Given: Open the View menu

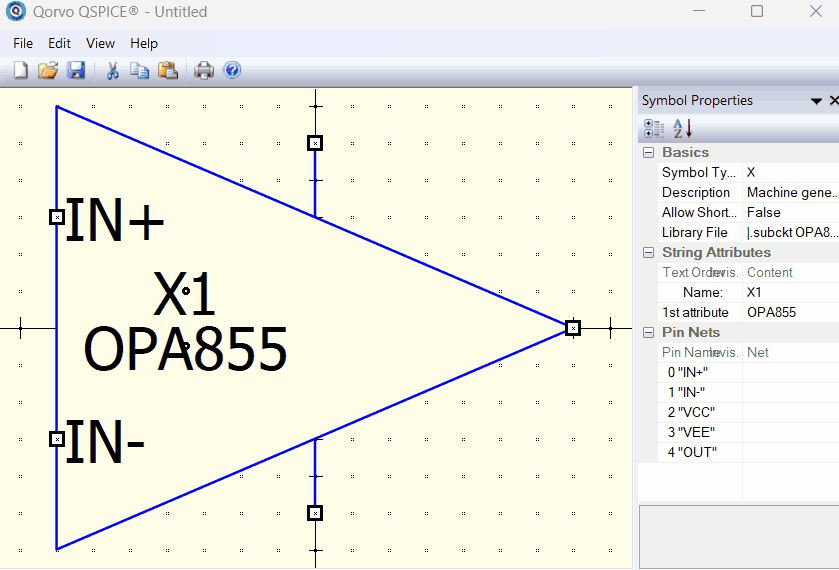Looking at the screenshot, I should (100, 43).
